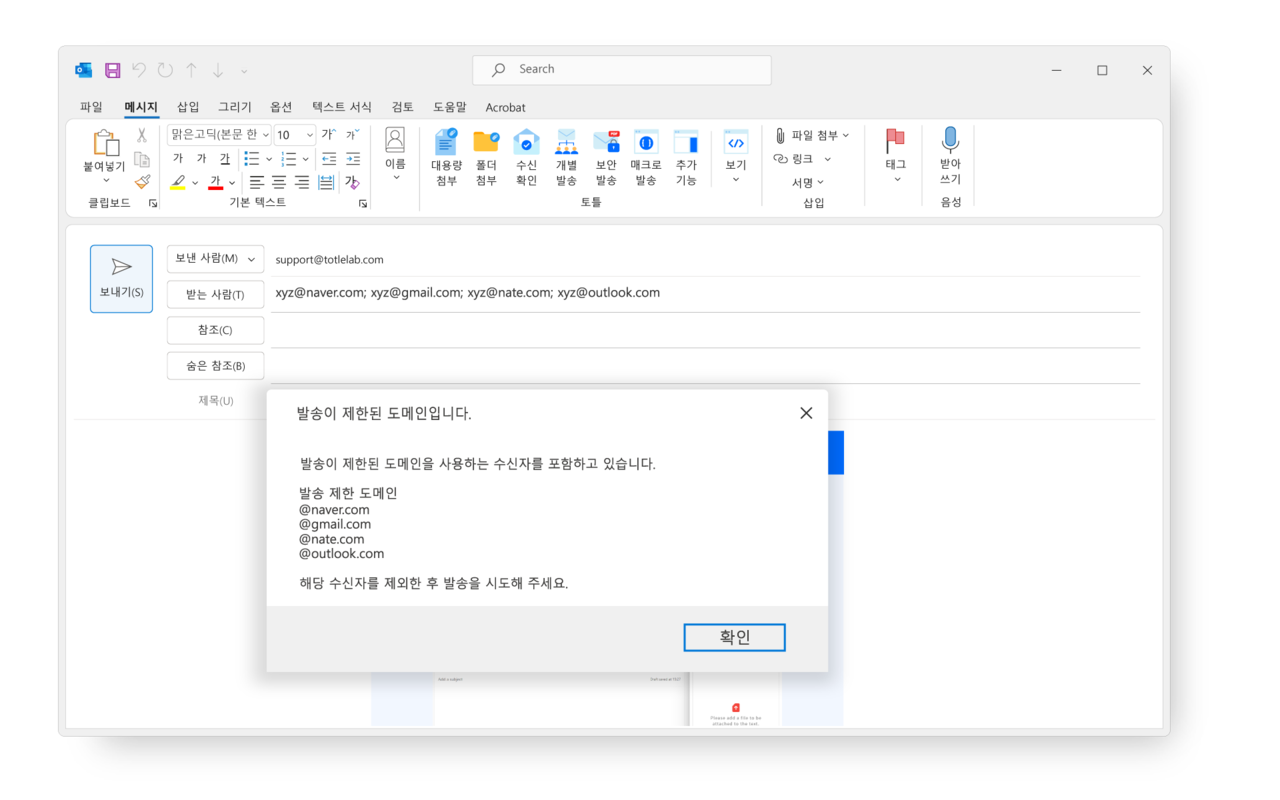Switch to the 텍스트 서식 tab
The height and width of the screenshot is (800, 1280).
[x=341, y=107]
